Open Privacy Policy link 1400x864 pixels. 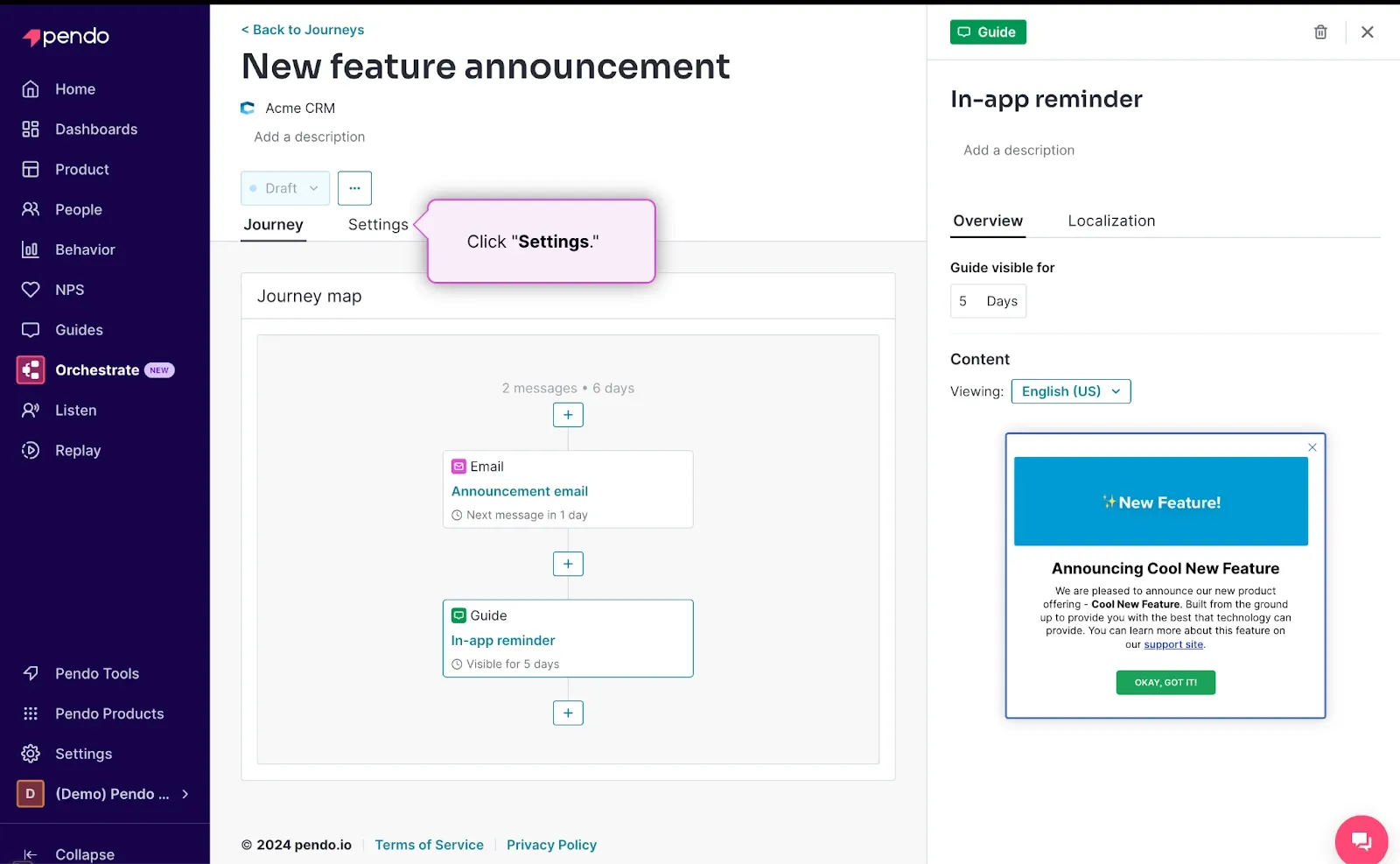pos(551,845)
